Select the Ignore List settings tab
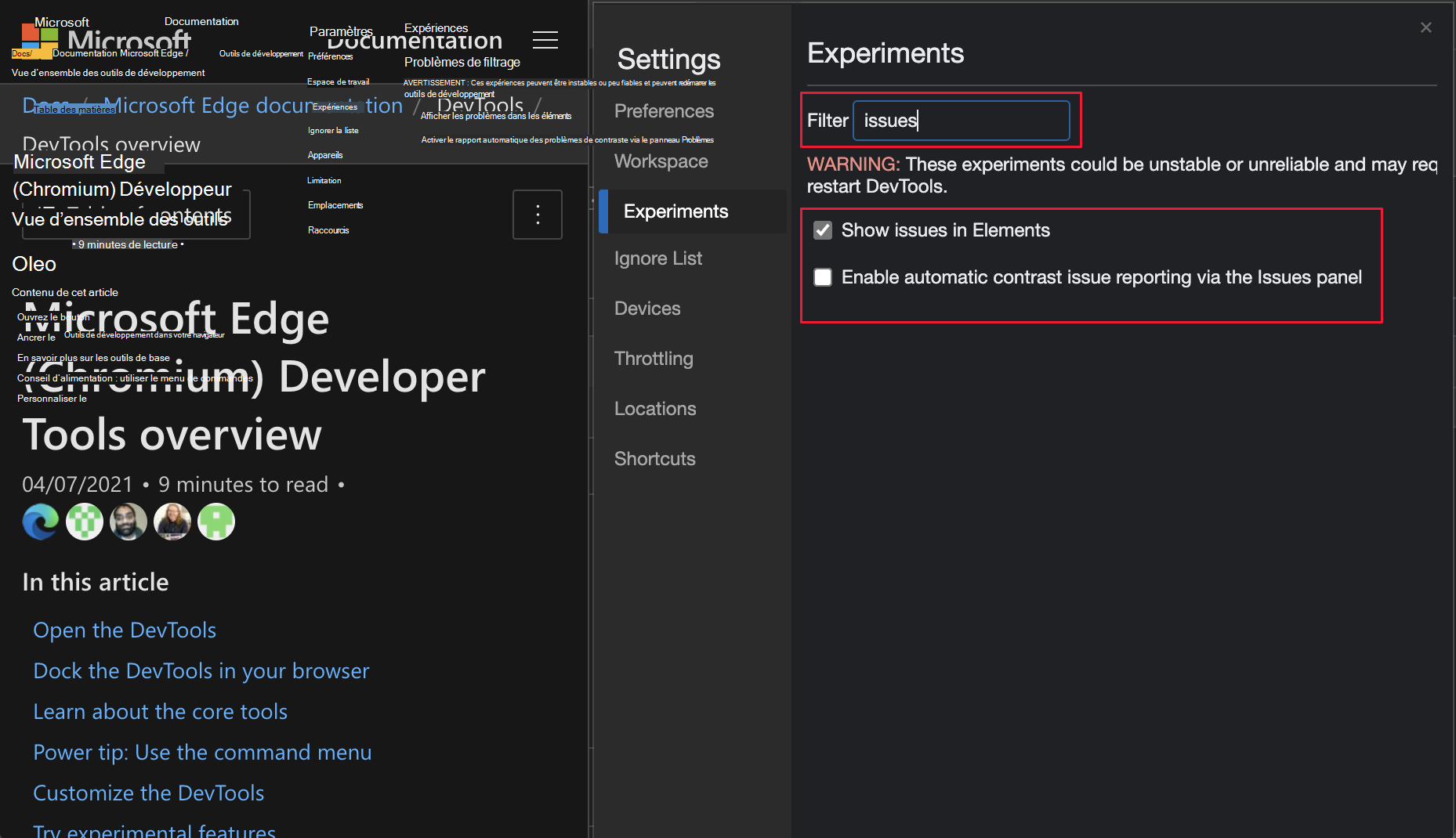1456x838 pixels. [657, 258]
